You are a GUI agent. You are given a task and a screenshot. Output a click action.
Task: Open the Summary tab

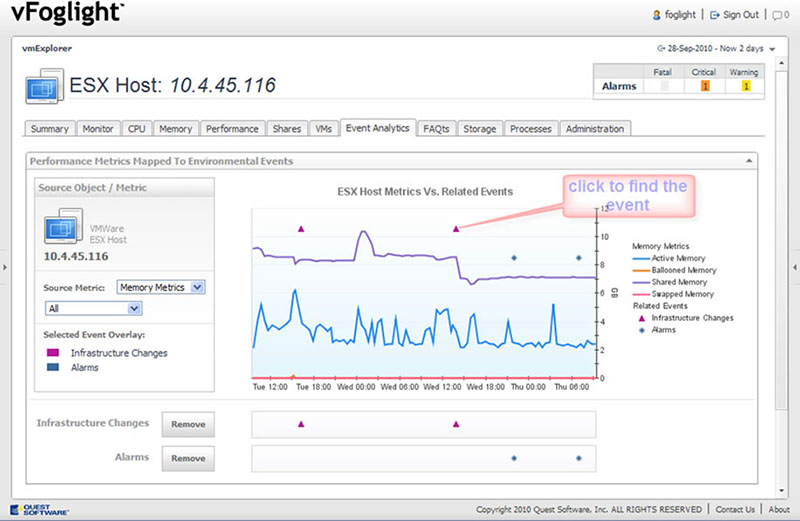pyautogui.click(x=49, y=129)
